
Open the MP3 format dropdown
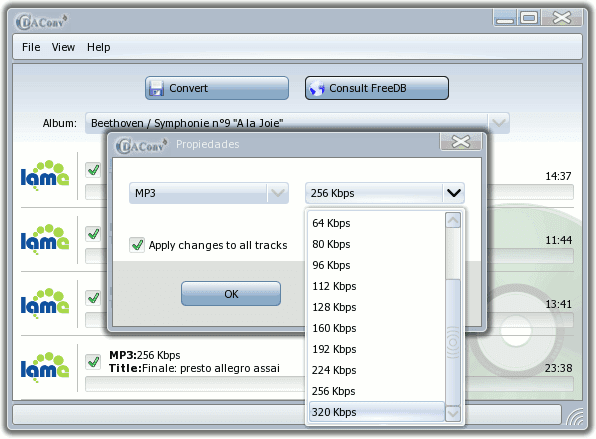coord(209,193)
